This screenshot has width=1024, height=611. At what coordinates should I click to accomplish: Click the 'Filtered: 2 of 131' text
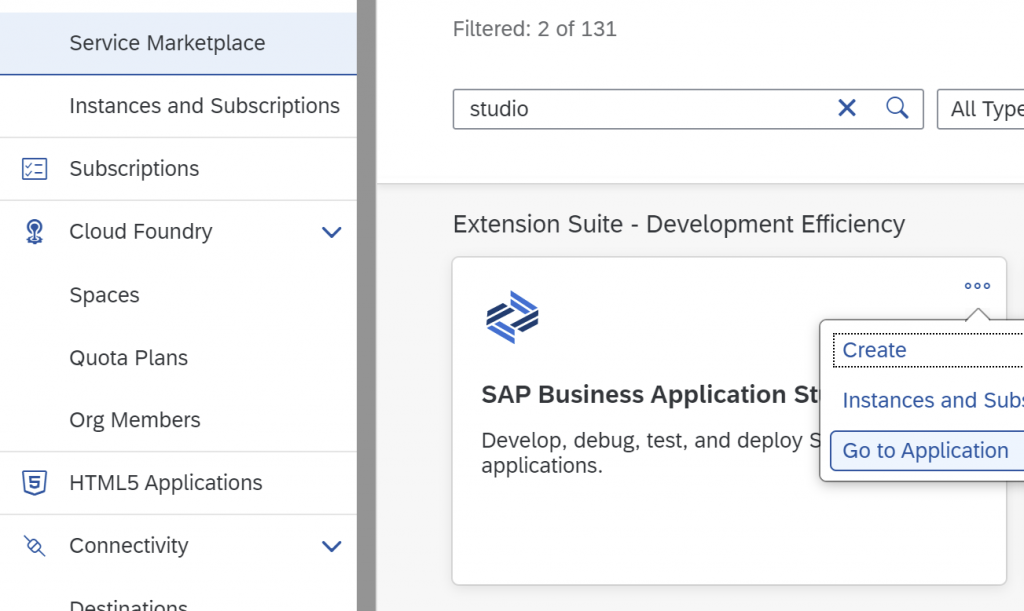pyautogui.click(x=534, y=29)
